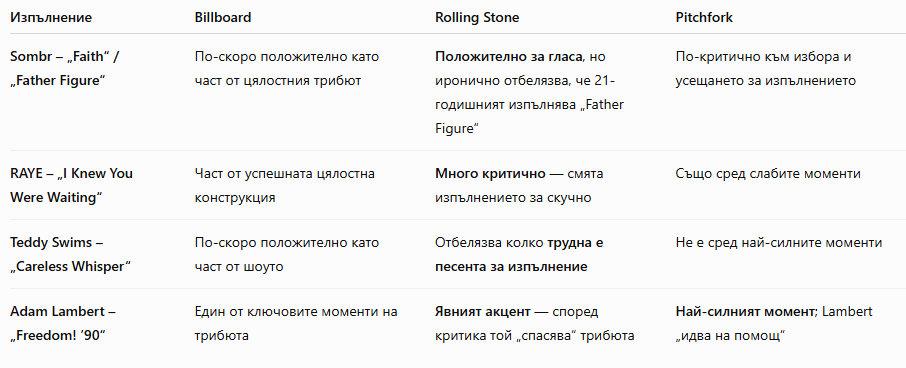The image size is (906, 368).
Task: Click bold text Най-силният момент
Action: coord(745,312)
